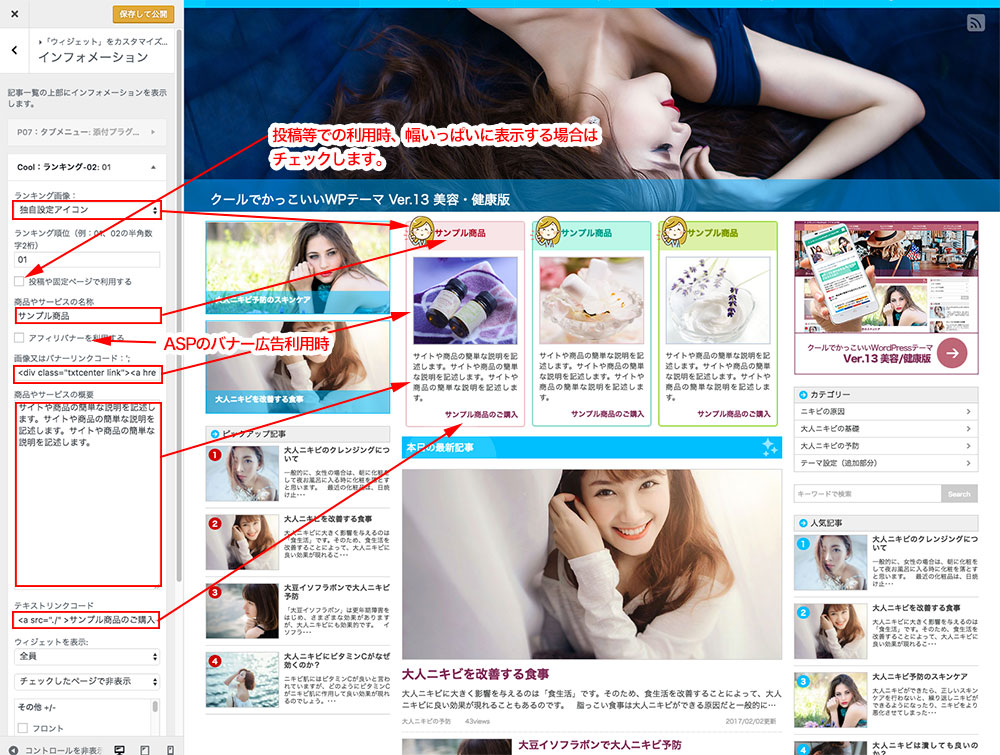Click red number 4 badge in pickup list

215,661
